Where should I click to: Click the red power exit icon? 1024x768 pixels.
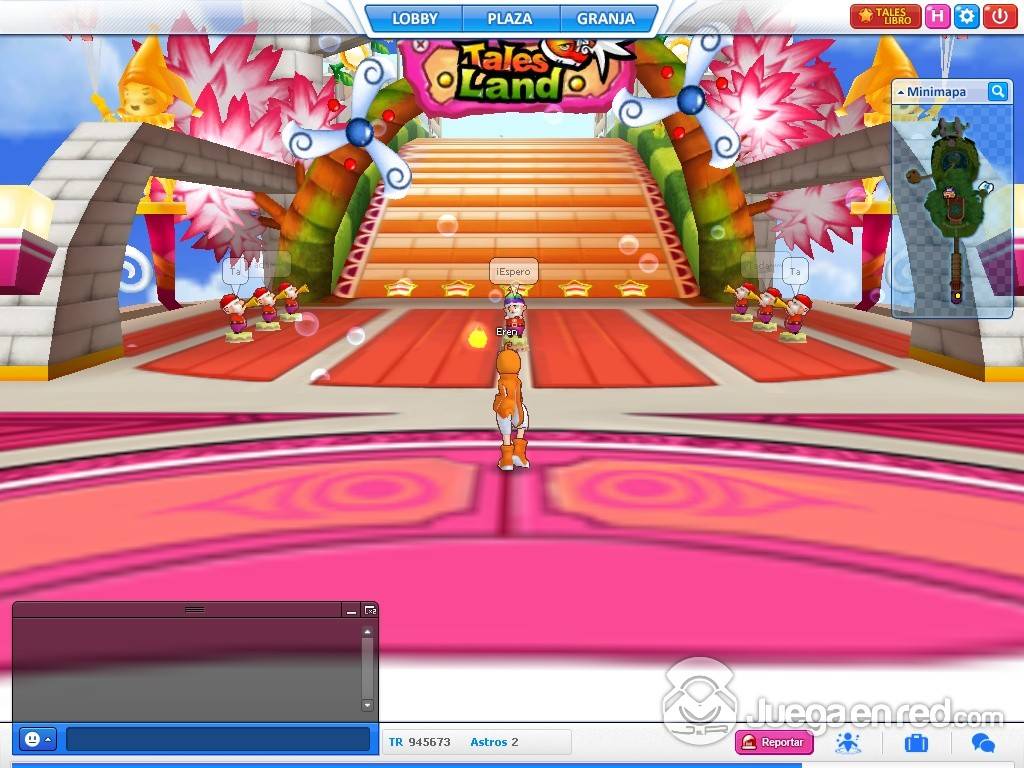[x=998, y=16]
